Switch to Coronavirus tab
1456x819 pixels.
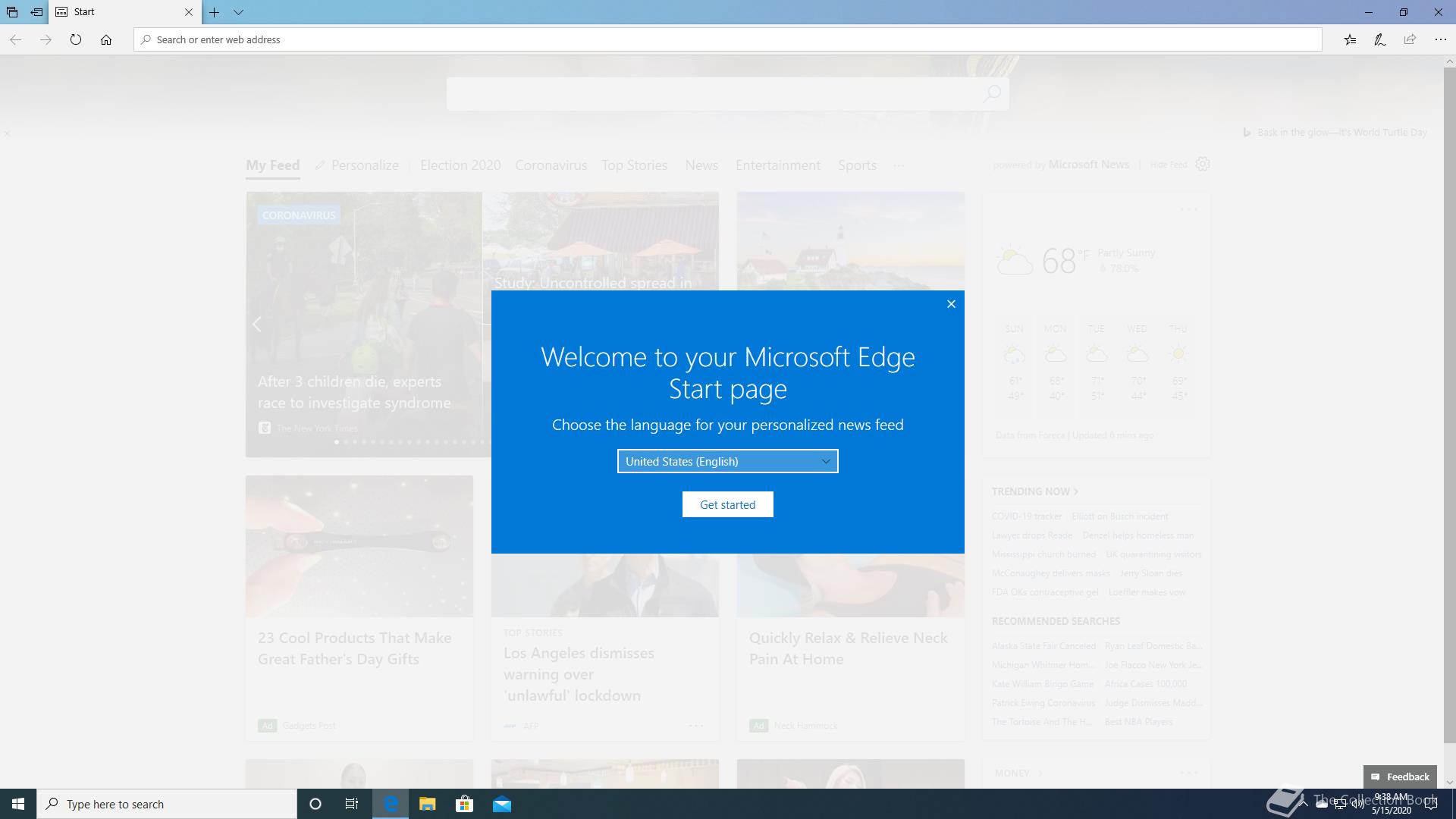coord(551,165)
